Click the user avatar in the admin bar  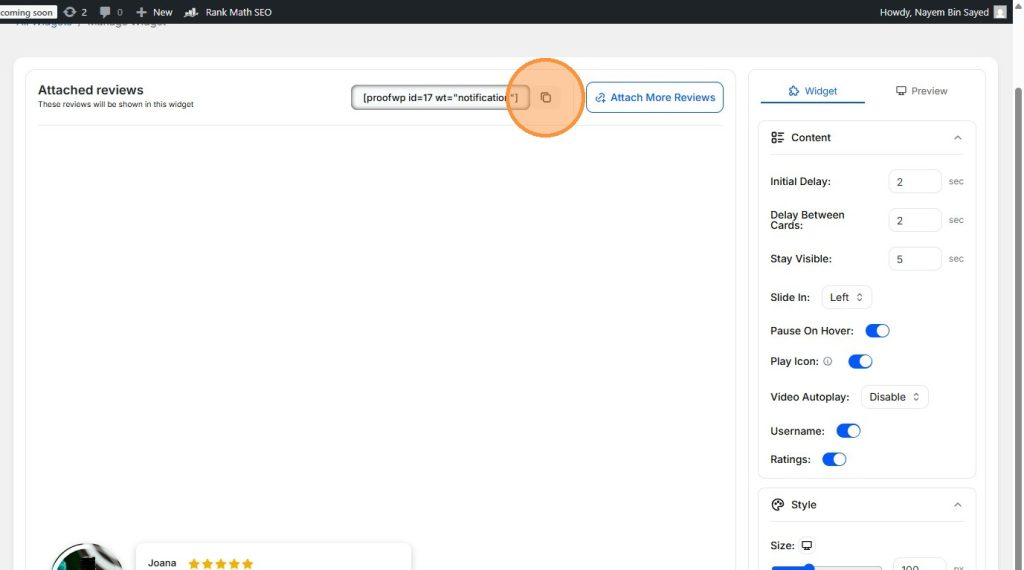click(1000, 12)
